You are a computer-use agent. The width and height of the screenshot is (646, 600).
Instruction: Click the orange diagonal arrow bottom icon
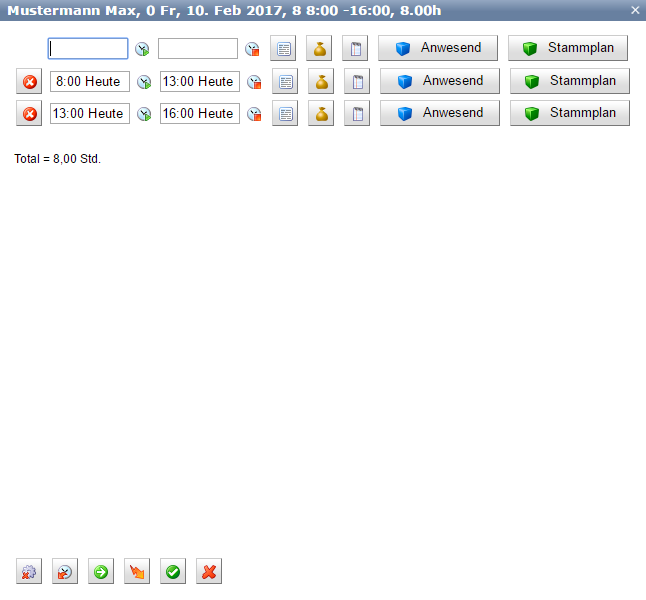coord(137,572)
